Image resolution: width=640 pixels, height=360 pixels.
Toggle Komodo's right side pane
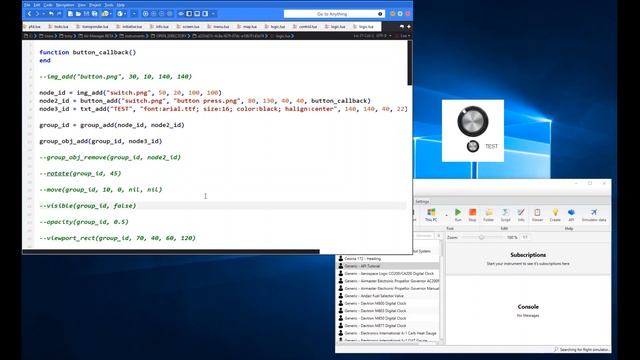click(205, 14)
